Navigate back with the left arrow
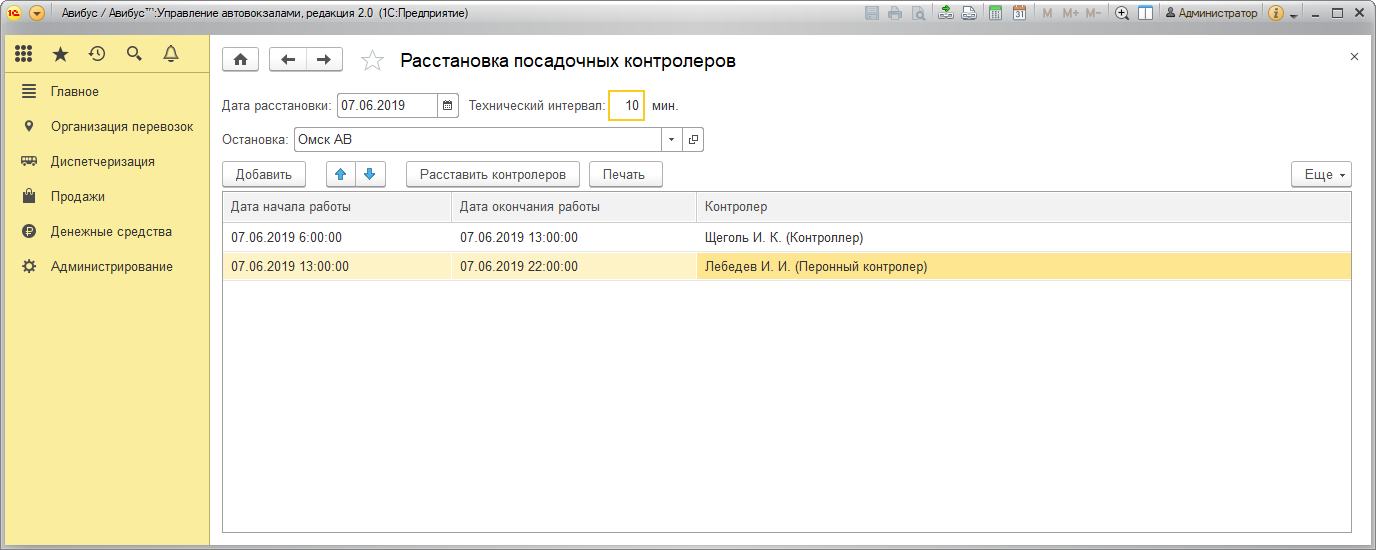The width and height of the screenshot is (1376, 550). pos(288,60)
